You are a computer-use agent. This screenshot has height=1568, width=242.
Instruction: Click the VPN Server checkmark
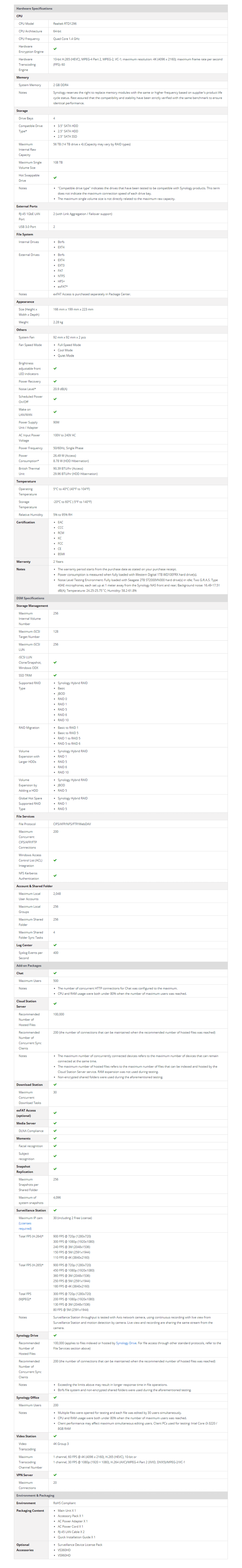click(x=55, y=1475)
